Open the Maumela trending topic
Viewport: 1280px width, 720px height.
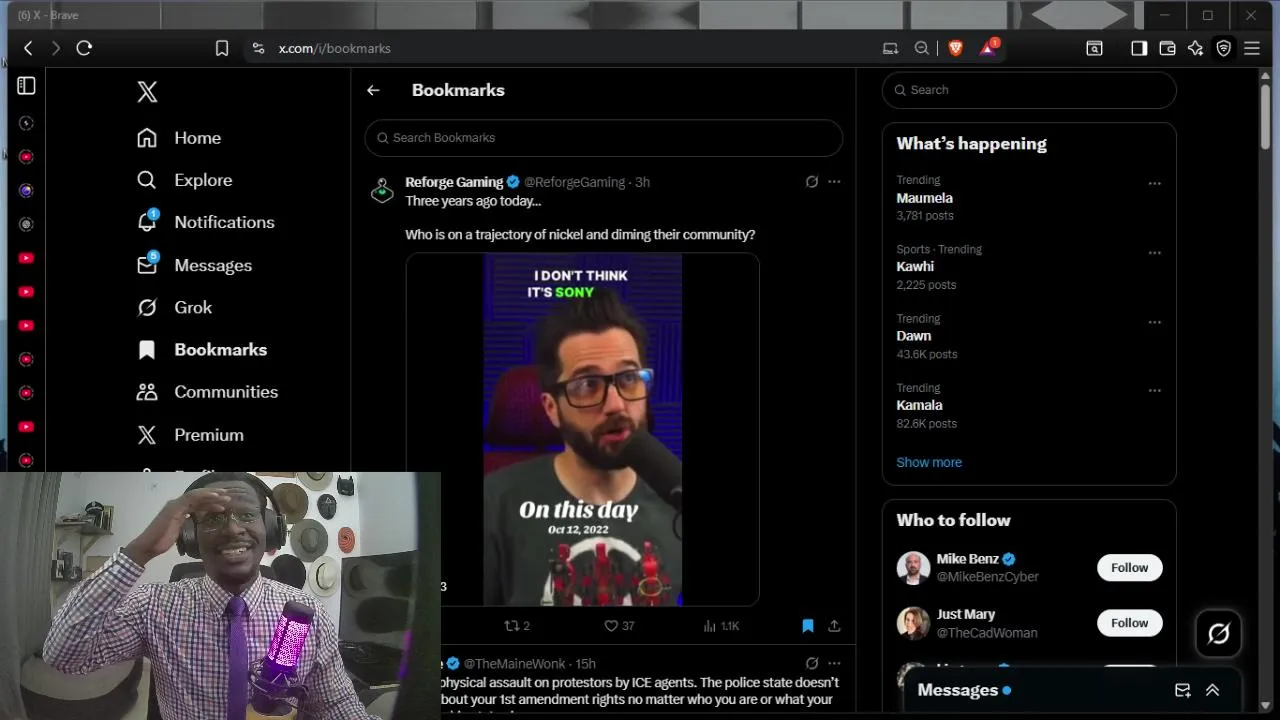point(924,198)
